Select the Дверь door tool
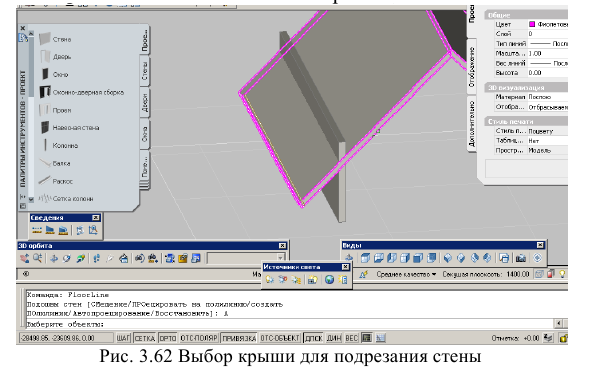Image resolution: width=592 pixels, height=379 pixels. tap(55, 57)
